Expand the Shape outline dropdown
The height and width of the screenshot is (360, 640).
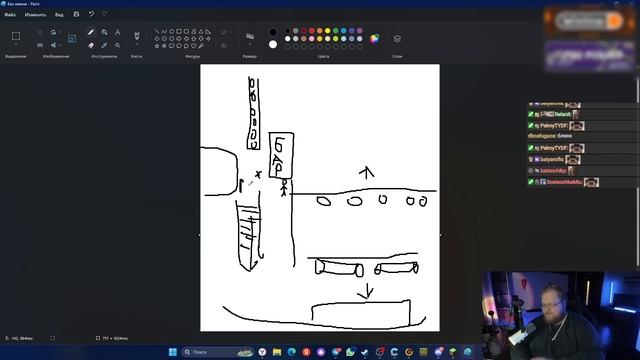coord(231,32)
